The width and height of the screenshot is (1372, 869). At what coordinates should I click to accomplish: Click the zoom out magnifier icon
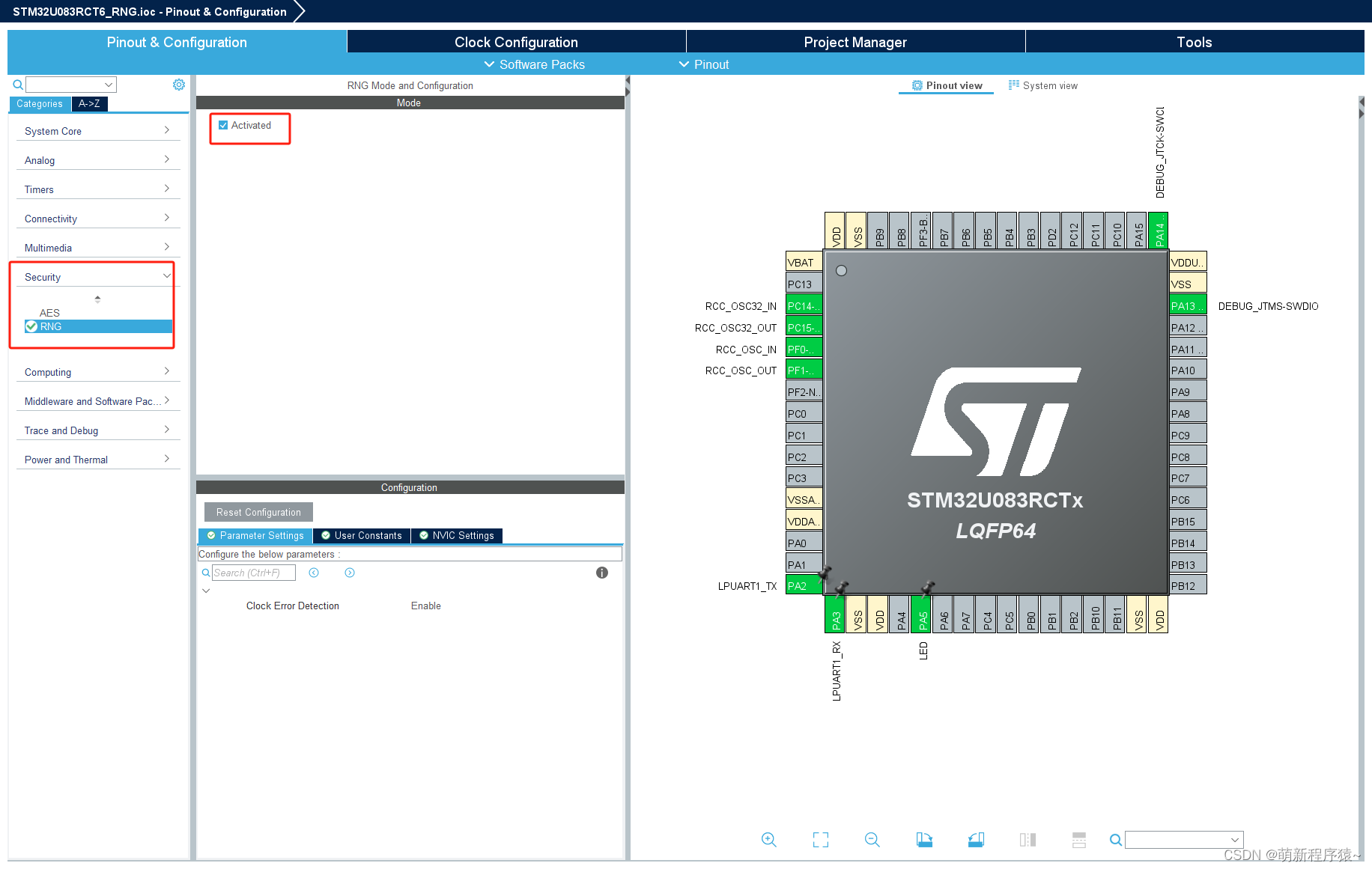872,840
